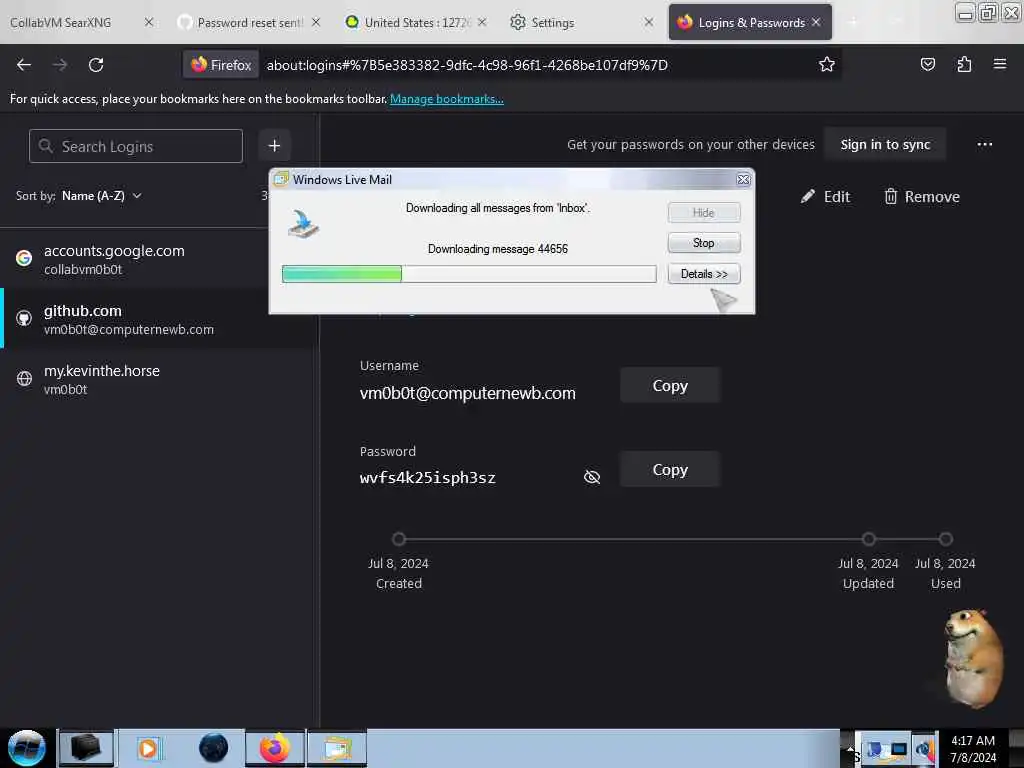Bookmark this page with the star icon
Image resolution: width=1024 pixels, height=768 pixels.
coord(827,64)
